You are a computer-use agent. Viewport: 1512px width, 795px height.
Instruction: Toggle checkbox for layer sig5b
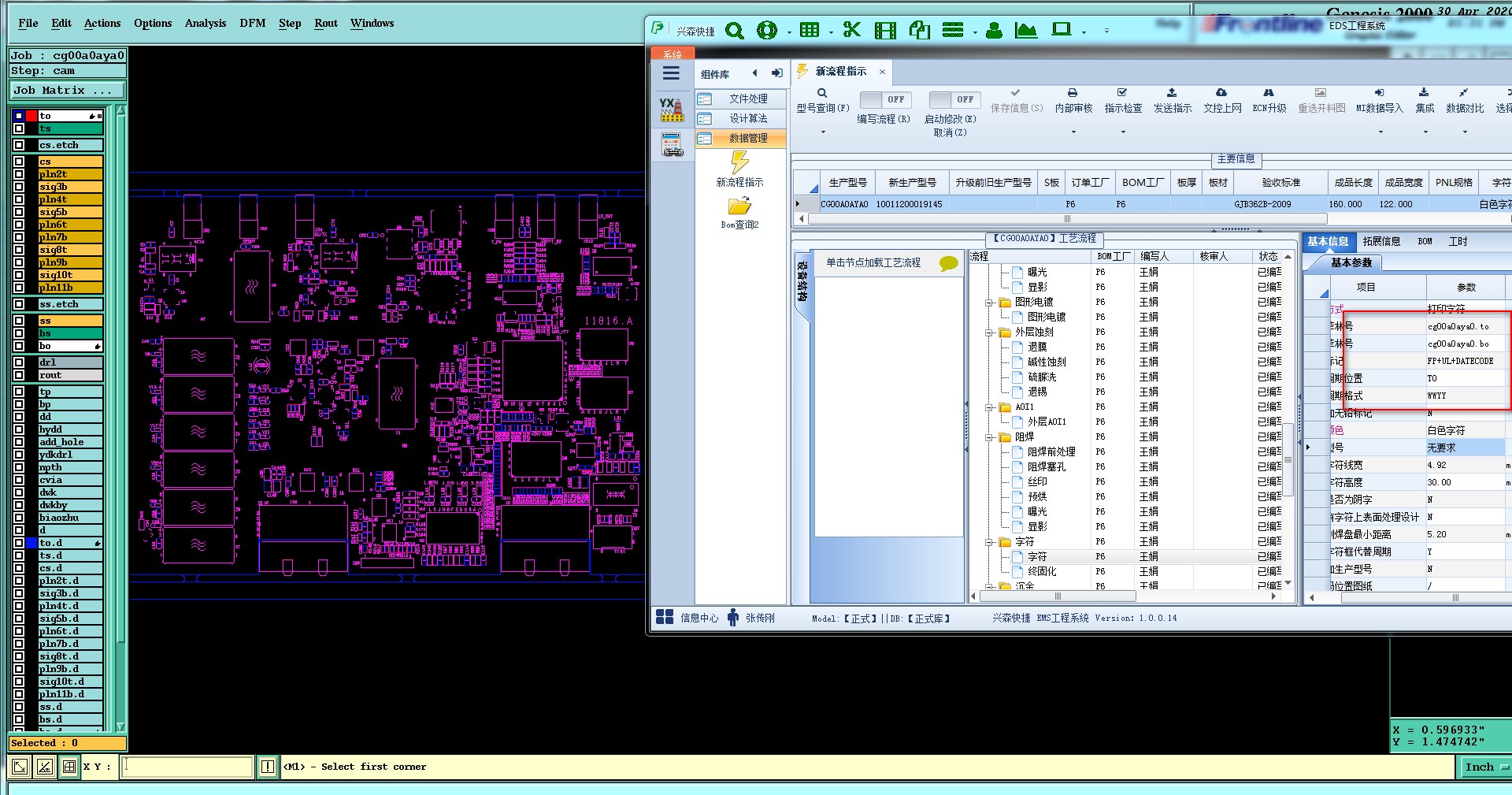(x=19, y=212)
